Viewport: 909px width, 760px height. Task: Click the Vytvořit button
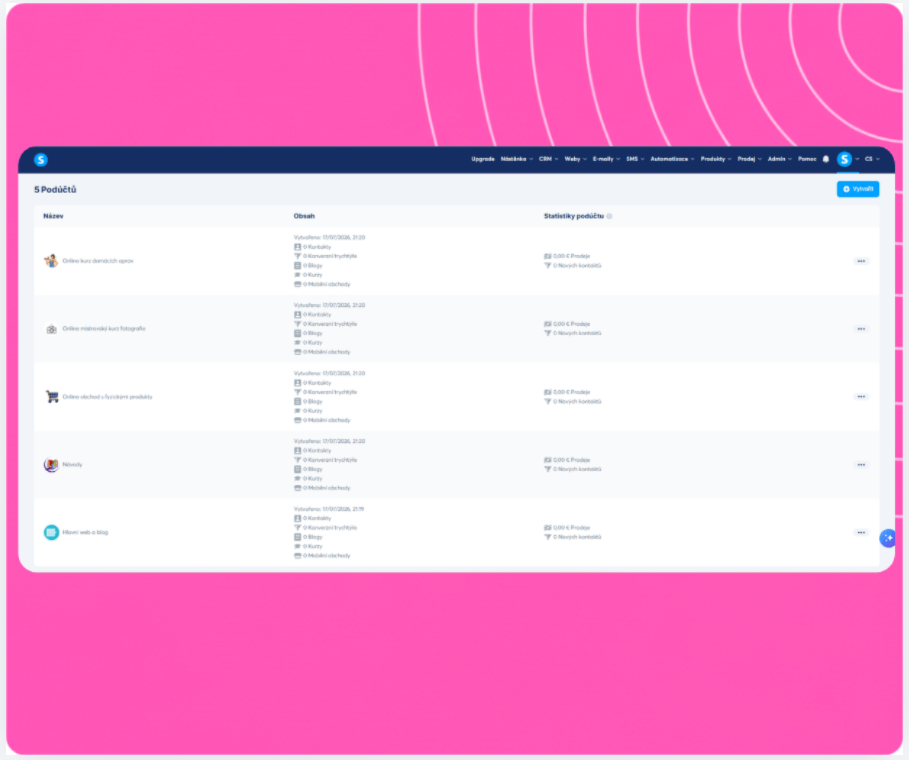(858, 189)
